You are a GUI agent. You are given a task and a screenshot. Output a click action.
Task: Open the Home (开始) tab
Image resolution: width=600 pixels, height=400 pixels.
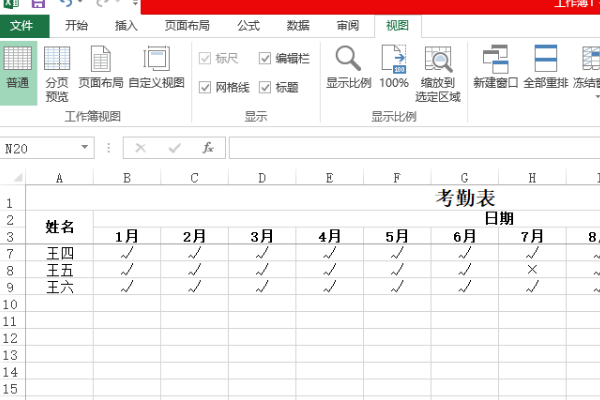pyautogui.click(x=76, y=26)
